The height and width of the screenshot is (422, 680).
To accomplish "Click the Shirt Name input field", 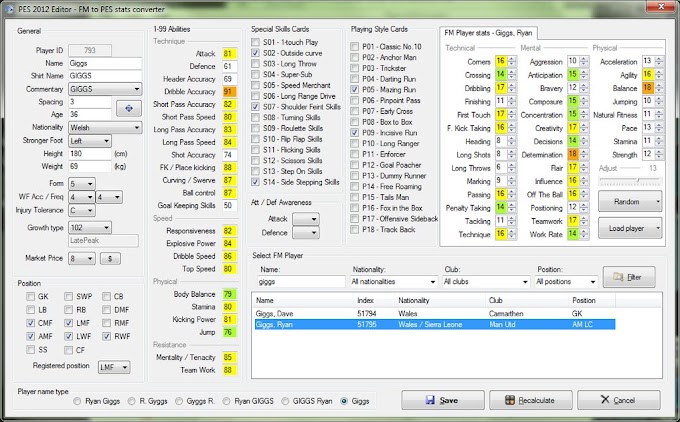I will [x=105, y=76].
